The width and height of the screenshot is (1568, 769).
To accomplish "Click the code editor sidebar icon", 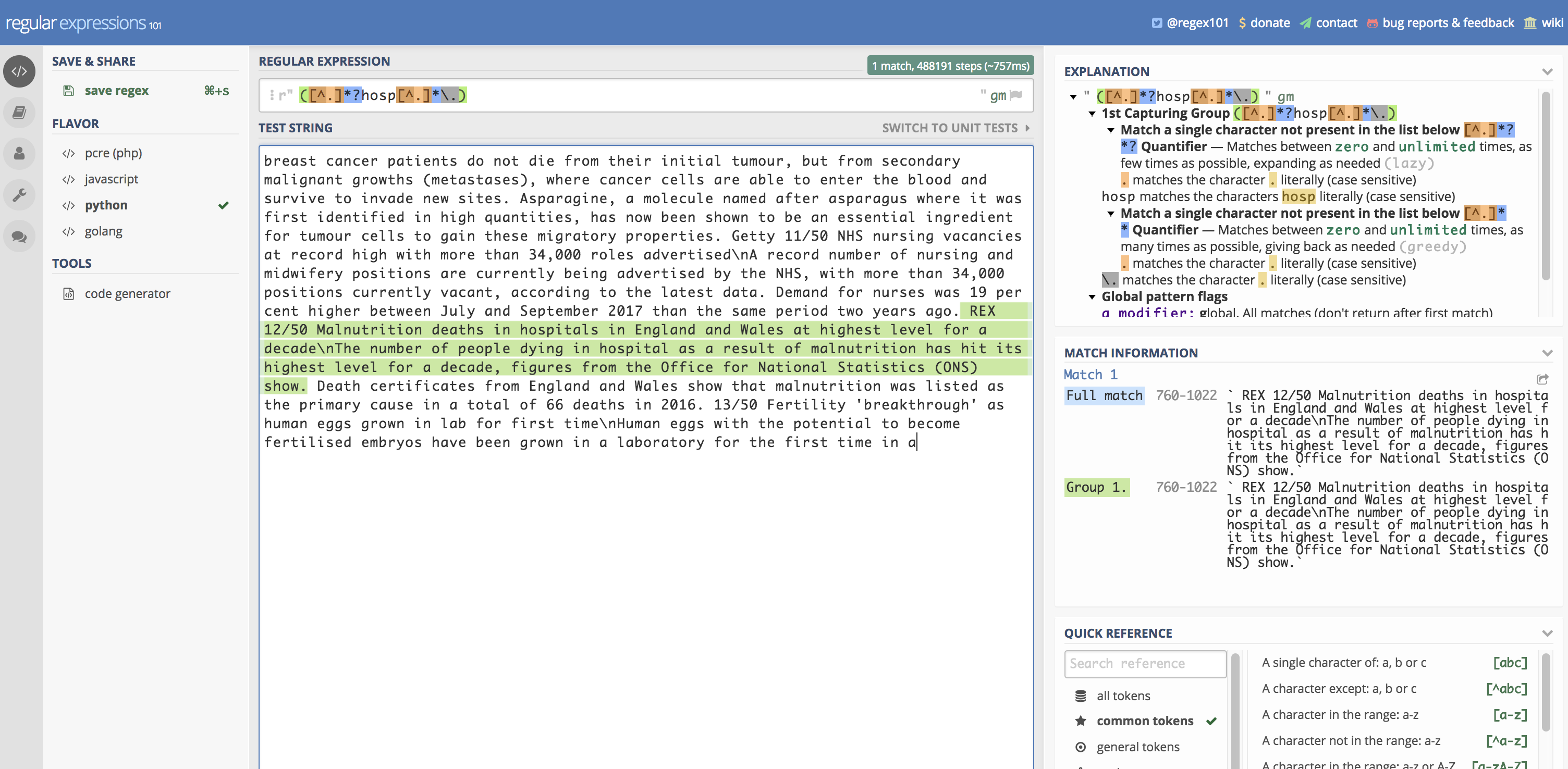I will coord(19,71).
